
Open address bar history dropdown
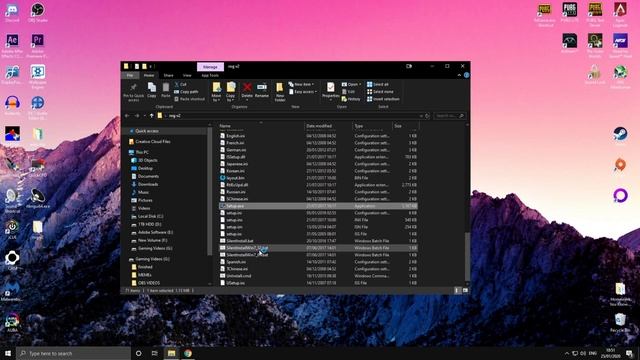[x=421, y=116]
